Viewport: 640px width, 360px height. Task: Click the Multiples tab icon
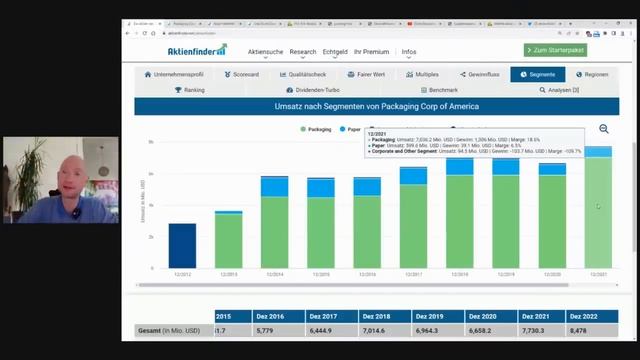pos(409,74)
